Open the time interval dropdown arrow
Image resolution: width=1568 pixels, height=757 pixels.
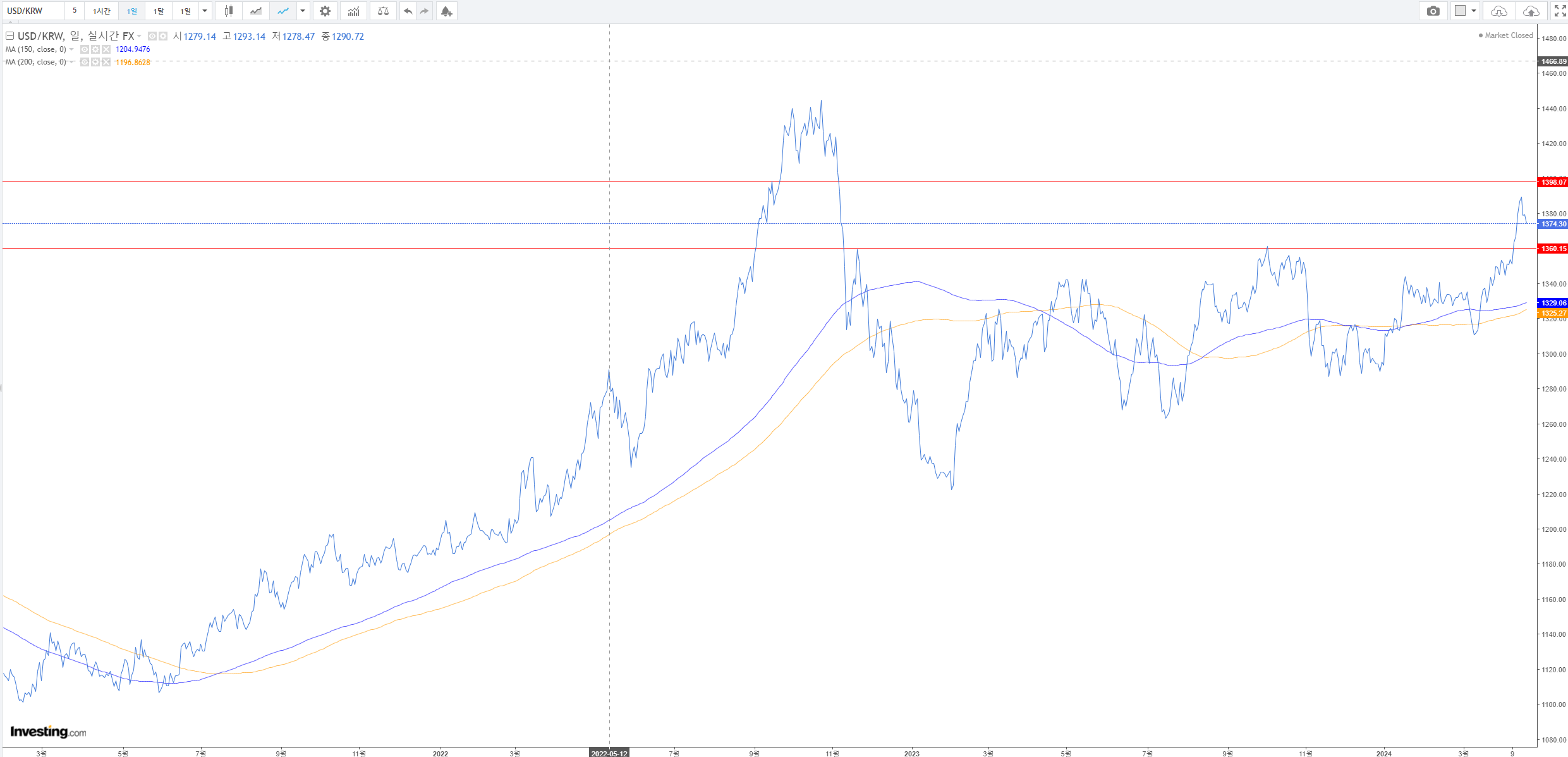[205, 11]
